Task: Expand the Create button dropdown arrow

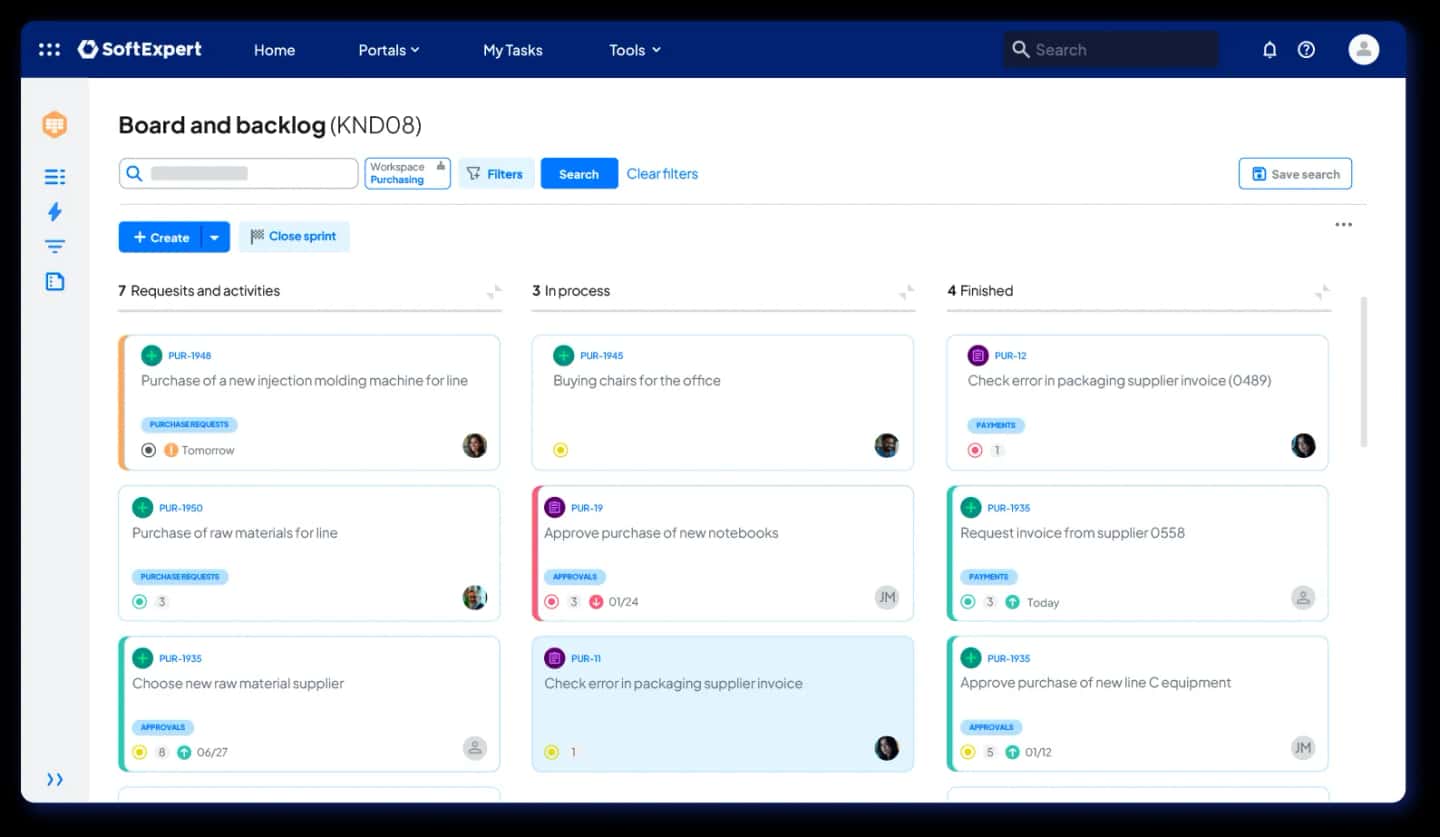Action: 214,237
